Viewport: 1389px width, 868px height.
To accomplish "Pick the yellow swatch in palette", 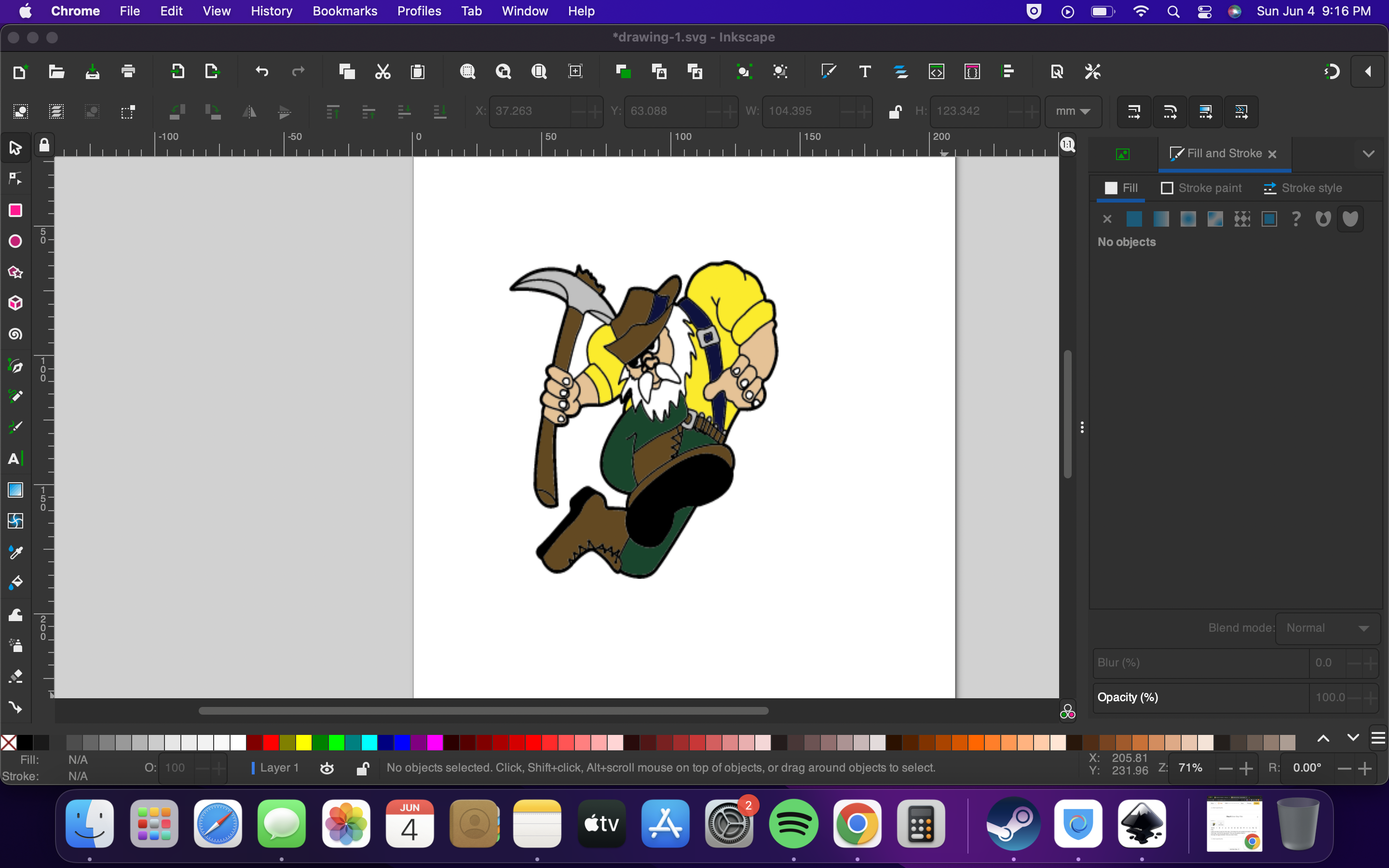I will [x=304, y=742].
